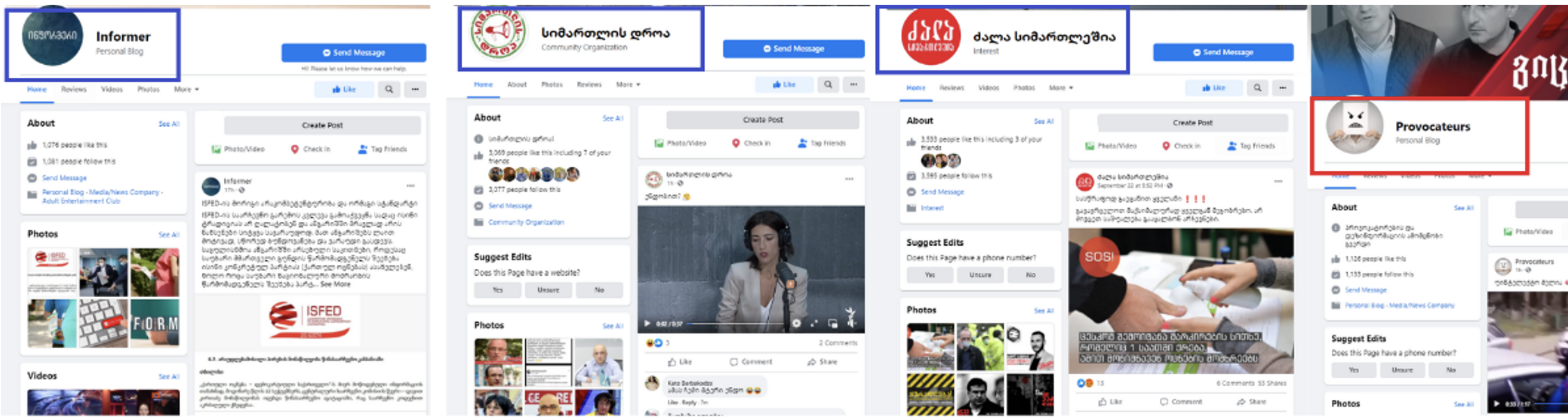1568x420 pixels.
Task: Click the Photo/Video icon option on Informer page
Action: (x=238, y=149)
